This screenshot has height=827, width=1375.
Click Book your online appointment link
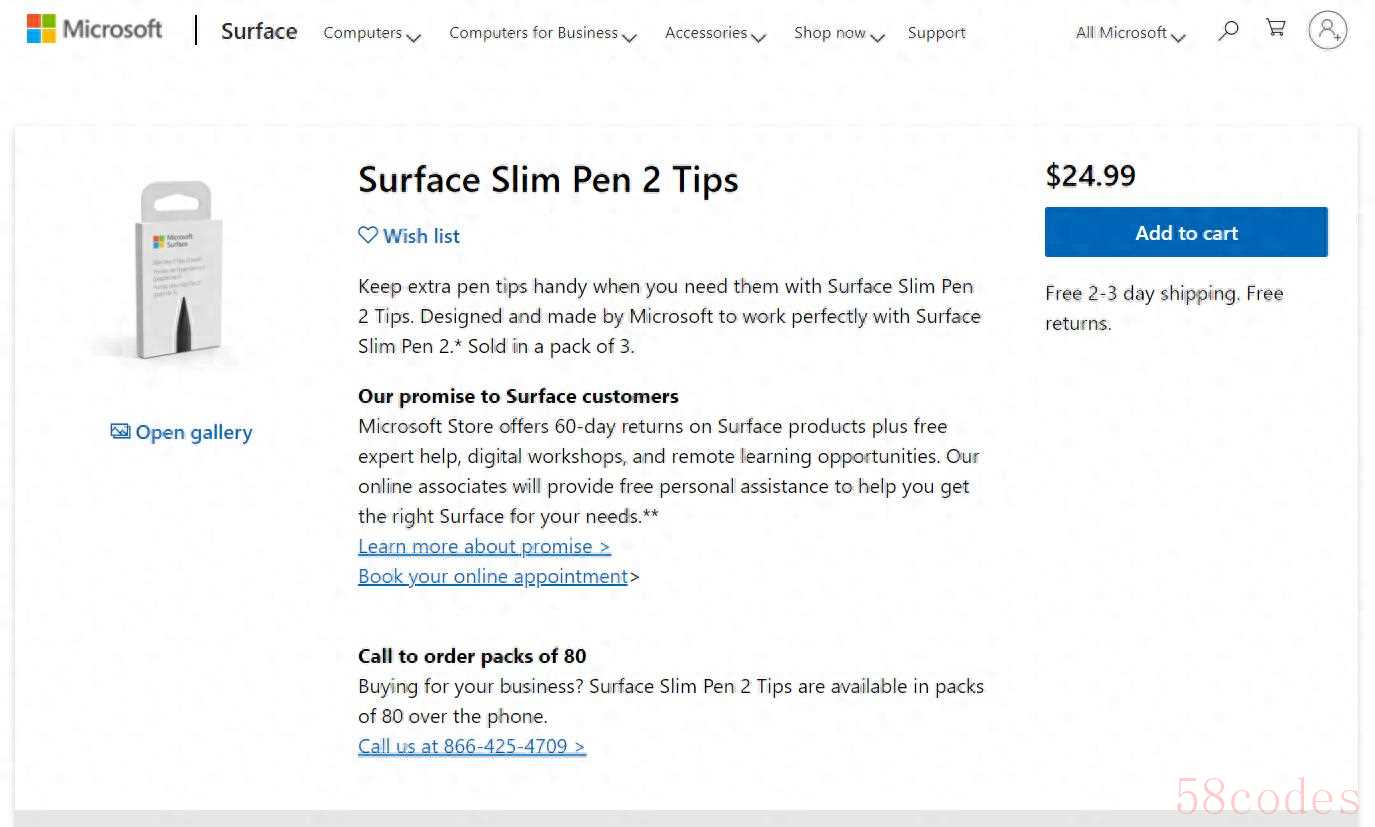493,576
